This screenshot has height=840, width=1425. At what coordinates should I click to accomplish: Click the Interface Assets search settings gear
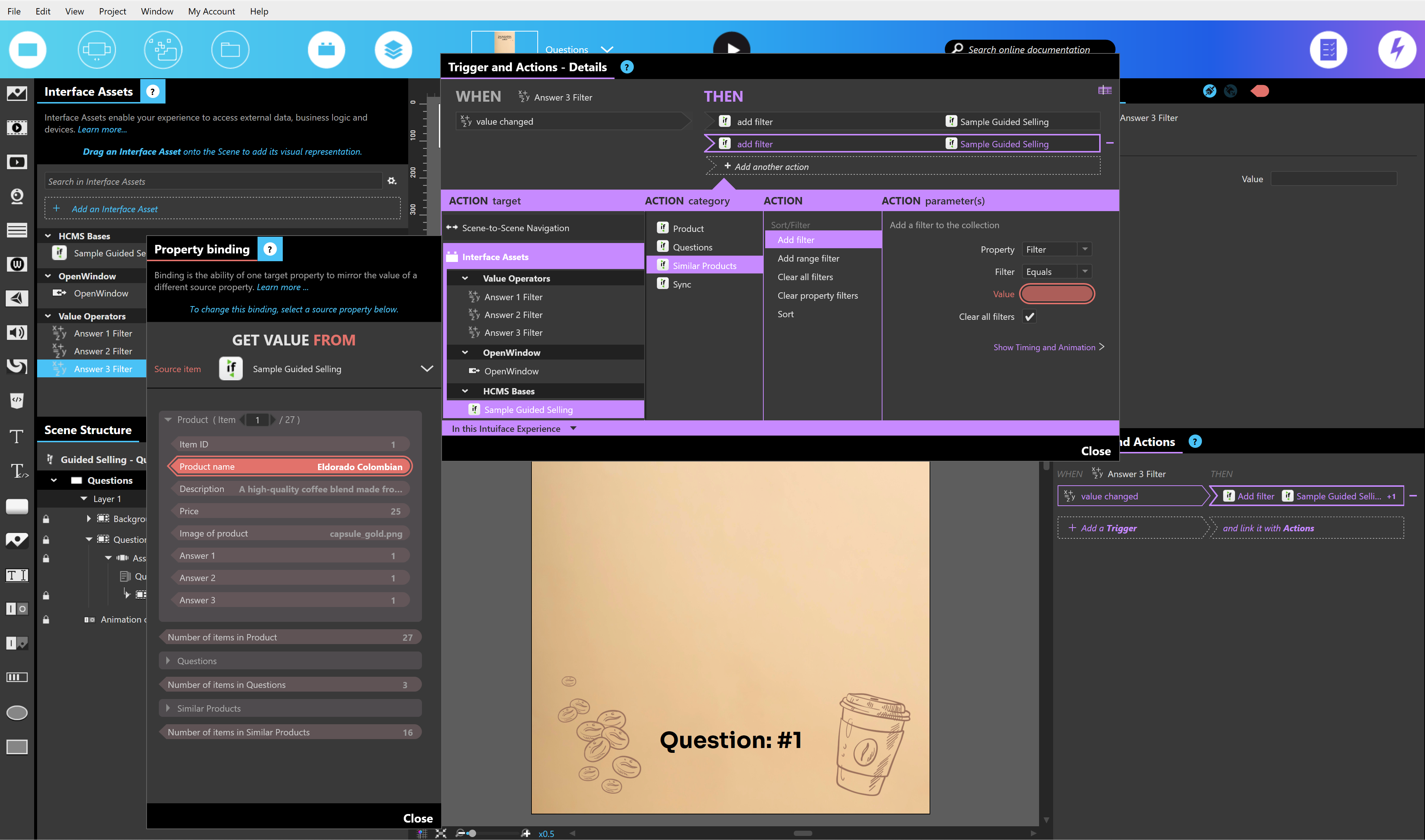392,181
